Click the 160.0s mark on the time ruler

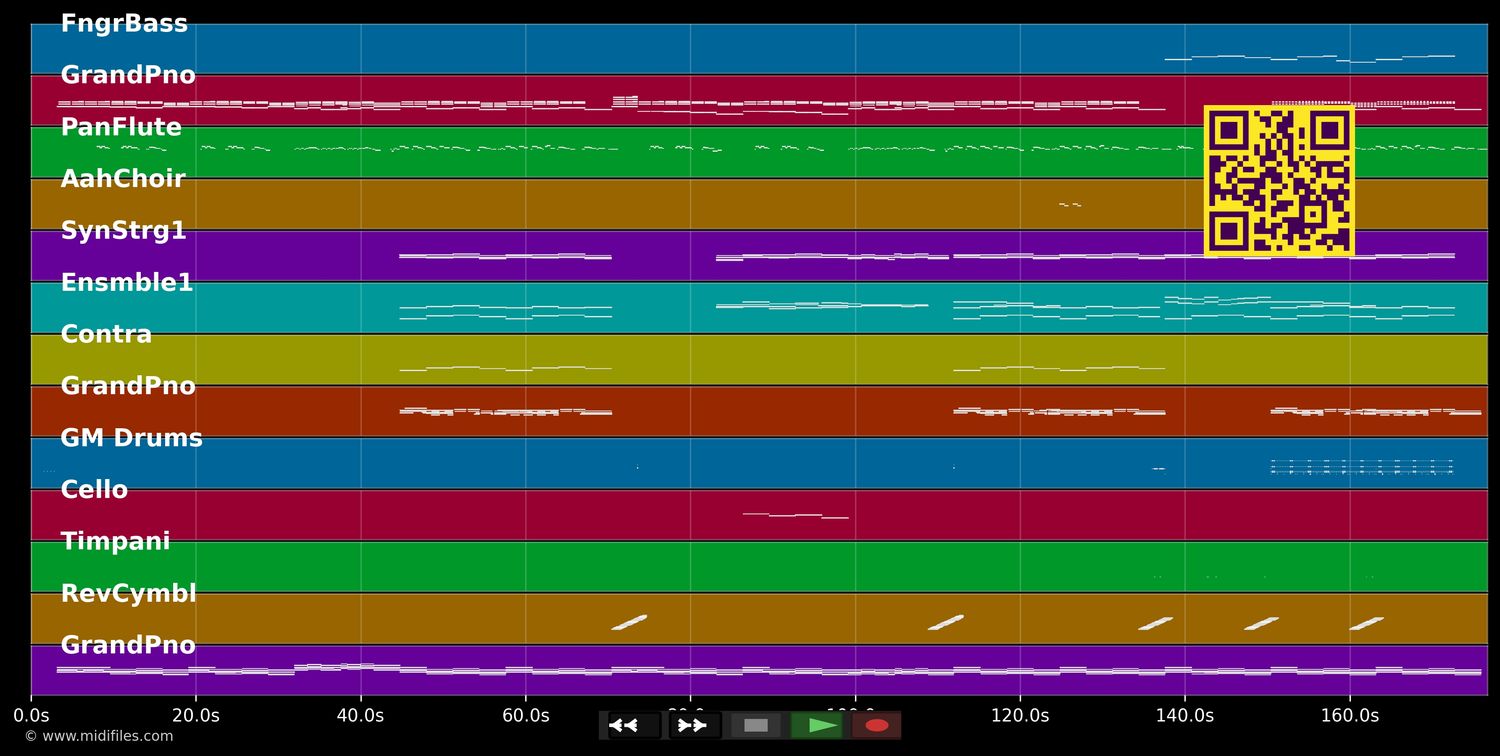pos(1350,715)
